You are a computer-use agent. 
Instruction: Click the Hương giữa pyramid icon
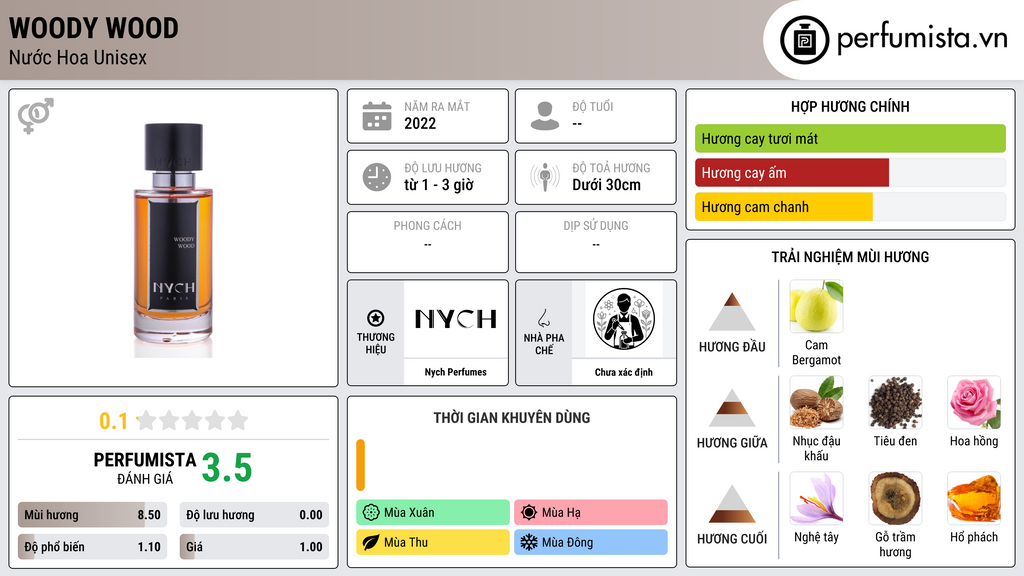pyautogui.click(x=732, y=408)
